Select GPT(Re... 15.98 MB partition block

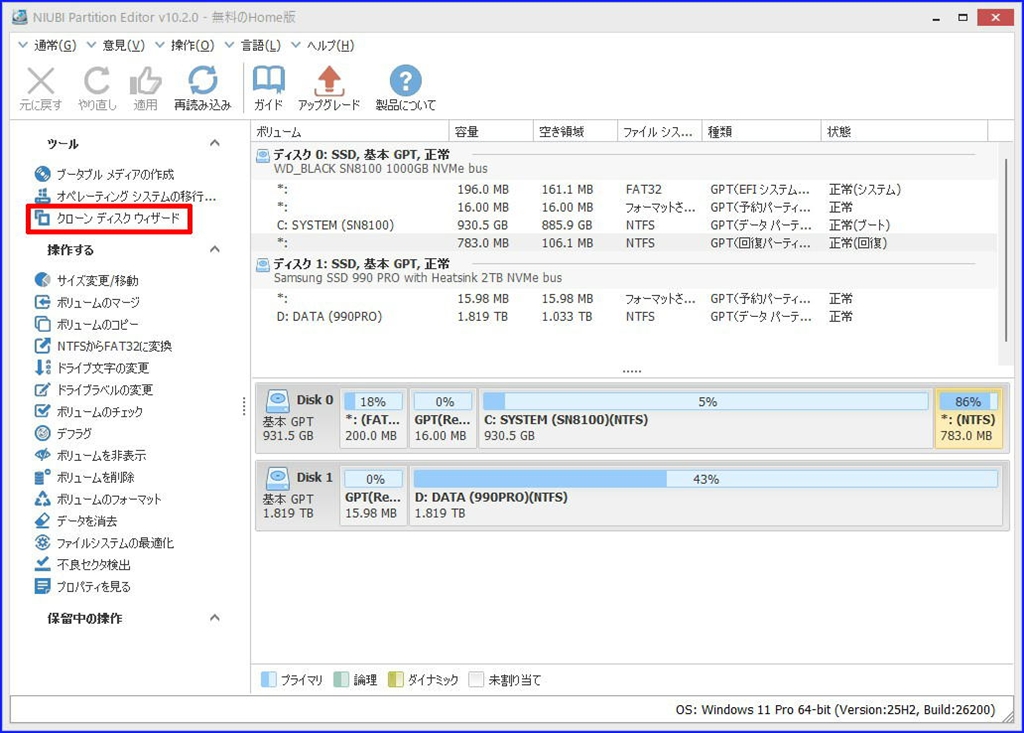coord(373,495)
